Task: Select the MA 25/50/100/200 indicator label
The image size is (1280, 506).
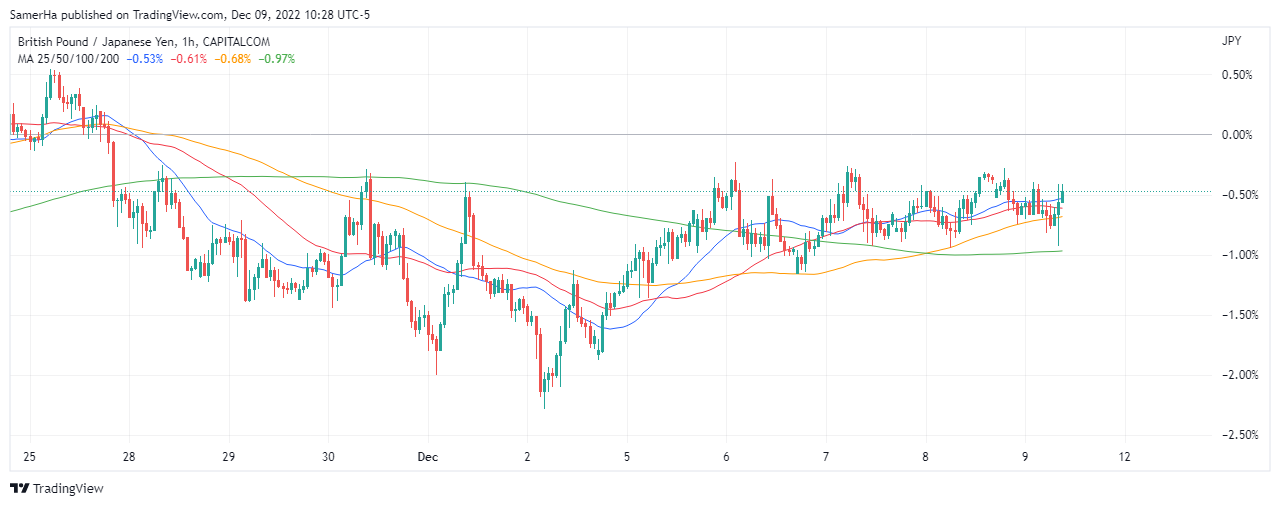Action: click(x=68, y=59)
